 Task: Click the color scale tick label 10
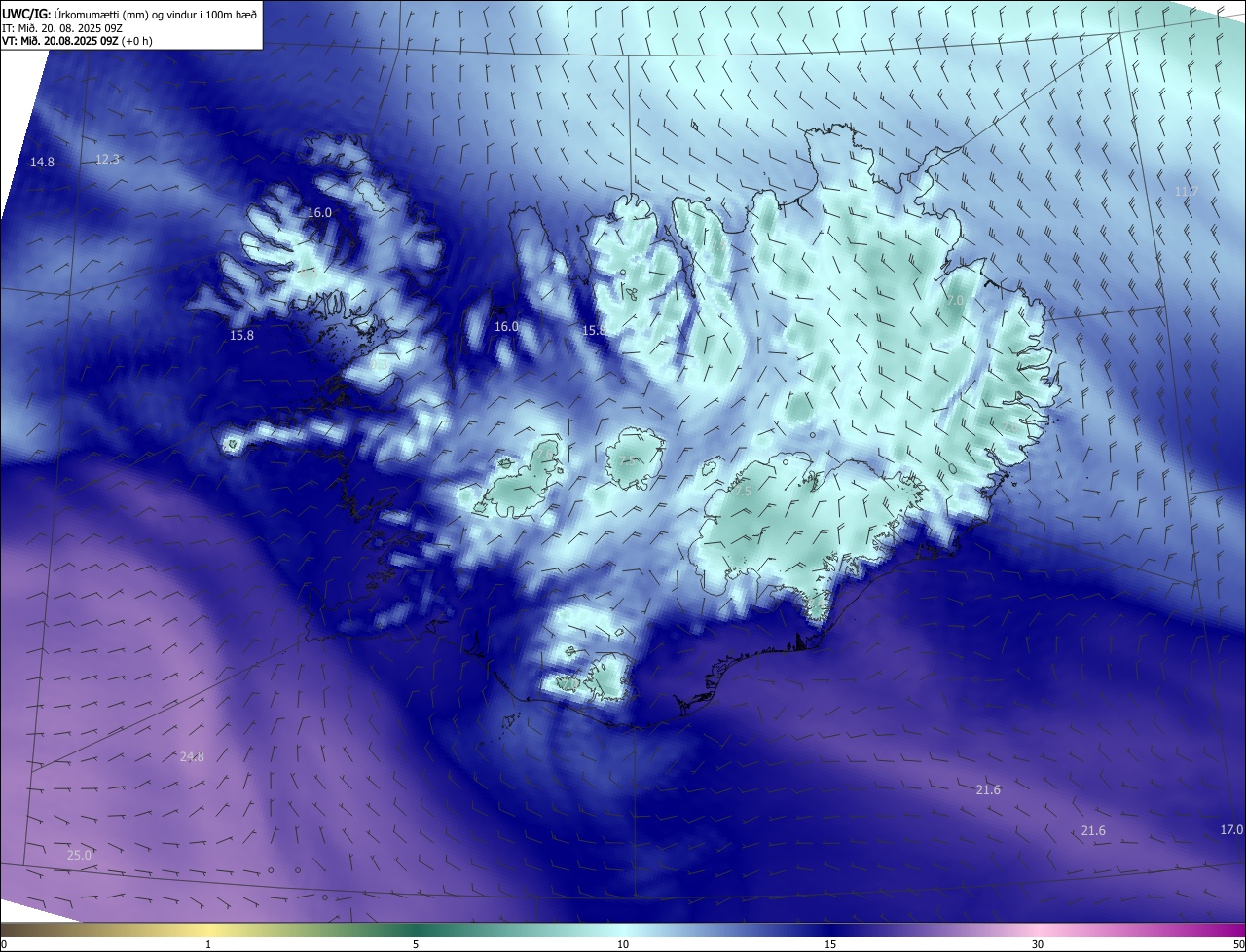pos(623,944)
